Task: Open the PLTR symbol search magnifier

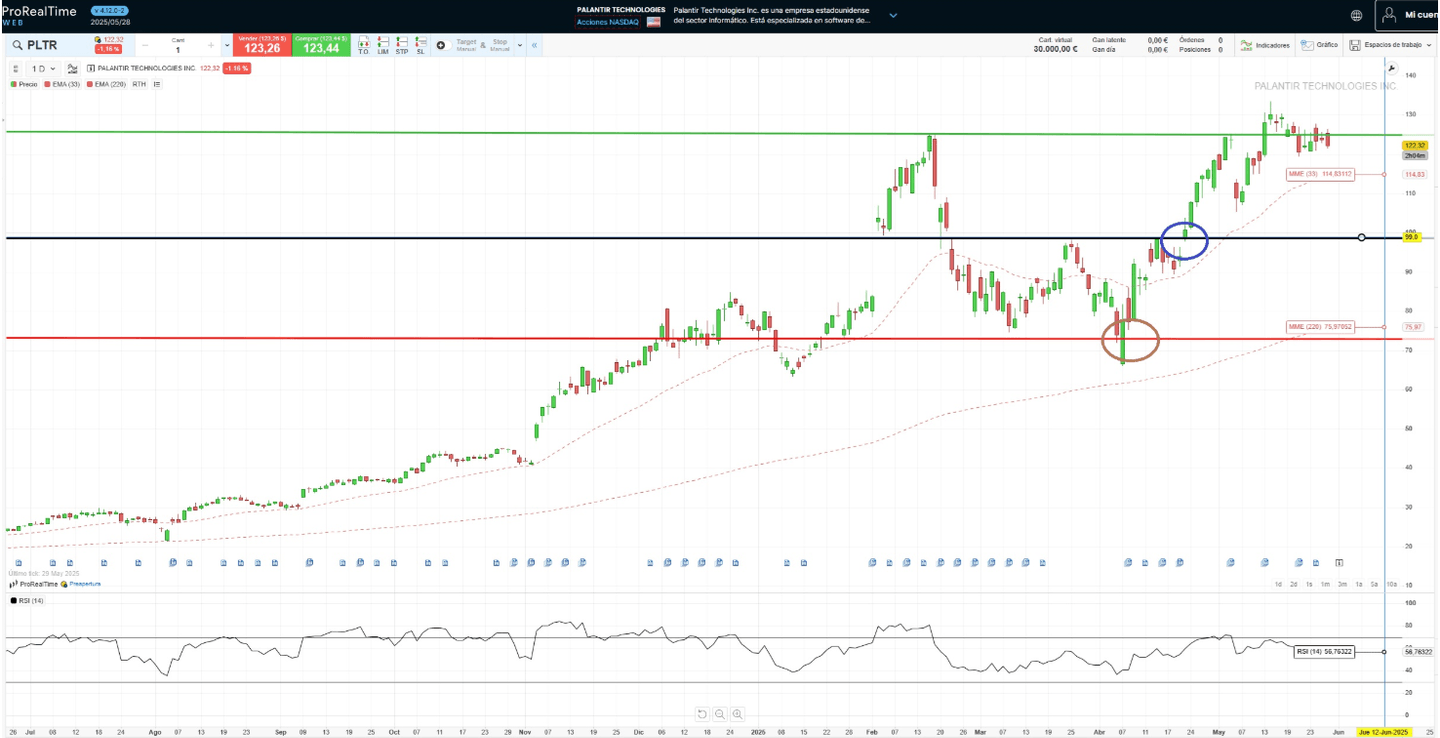Action: click(18, 45)
